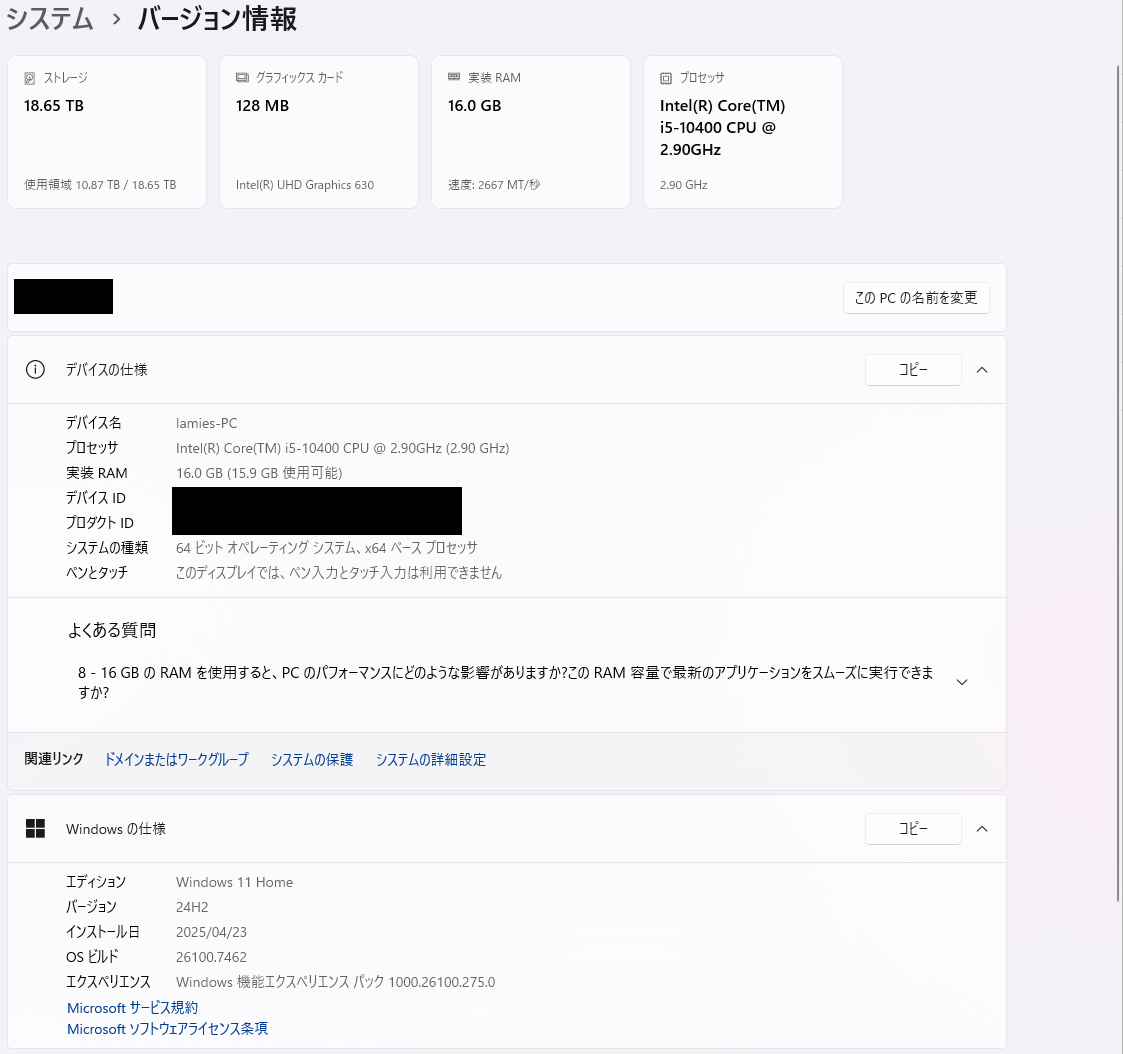The image size is (1123, 1054).
Task: Click the info icon beside デバイスの仕様
Action: (35, 370)
